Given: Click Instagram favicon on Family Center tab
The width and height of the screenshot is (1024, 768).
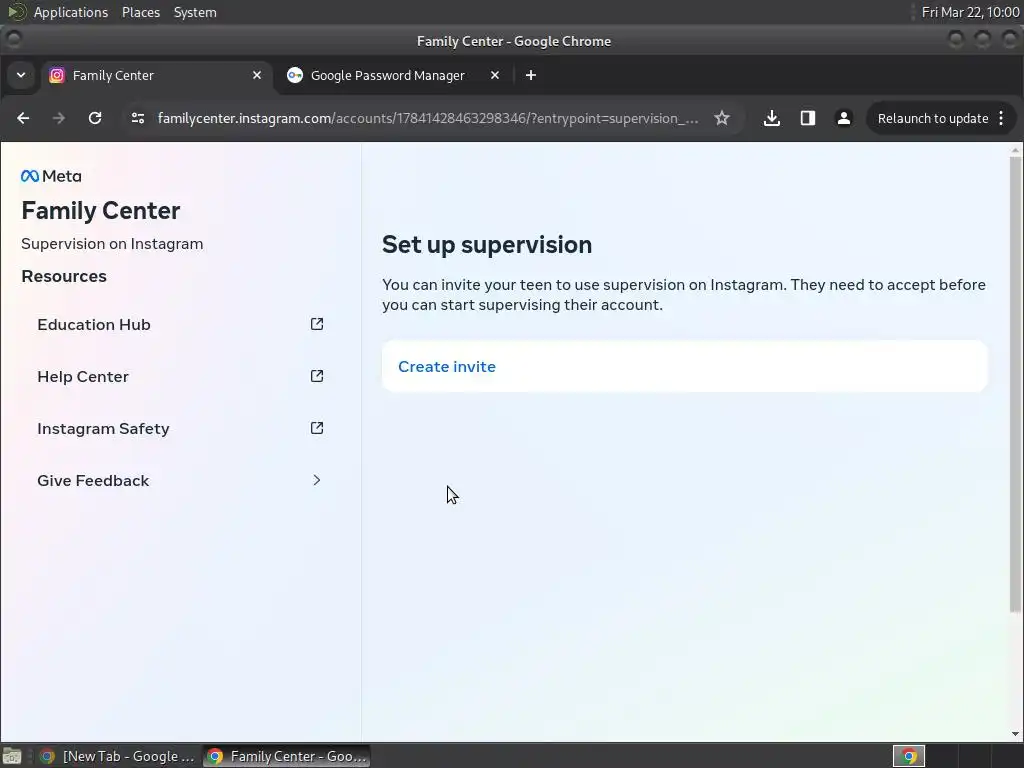Looking at the screenshot, I should coord(57,75).
